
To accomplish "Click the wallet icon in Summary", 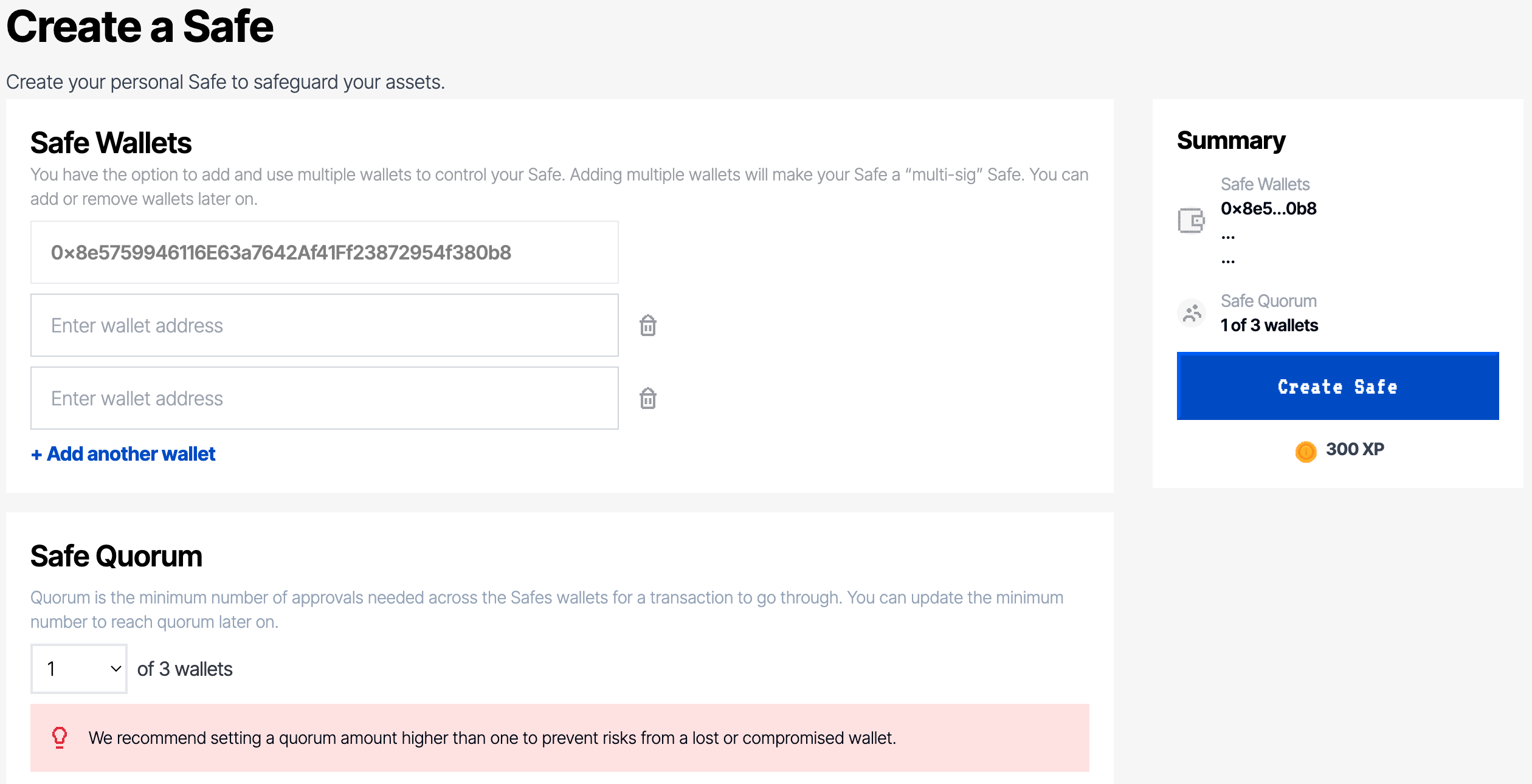I will pos(1191,220).
